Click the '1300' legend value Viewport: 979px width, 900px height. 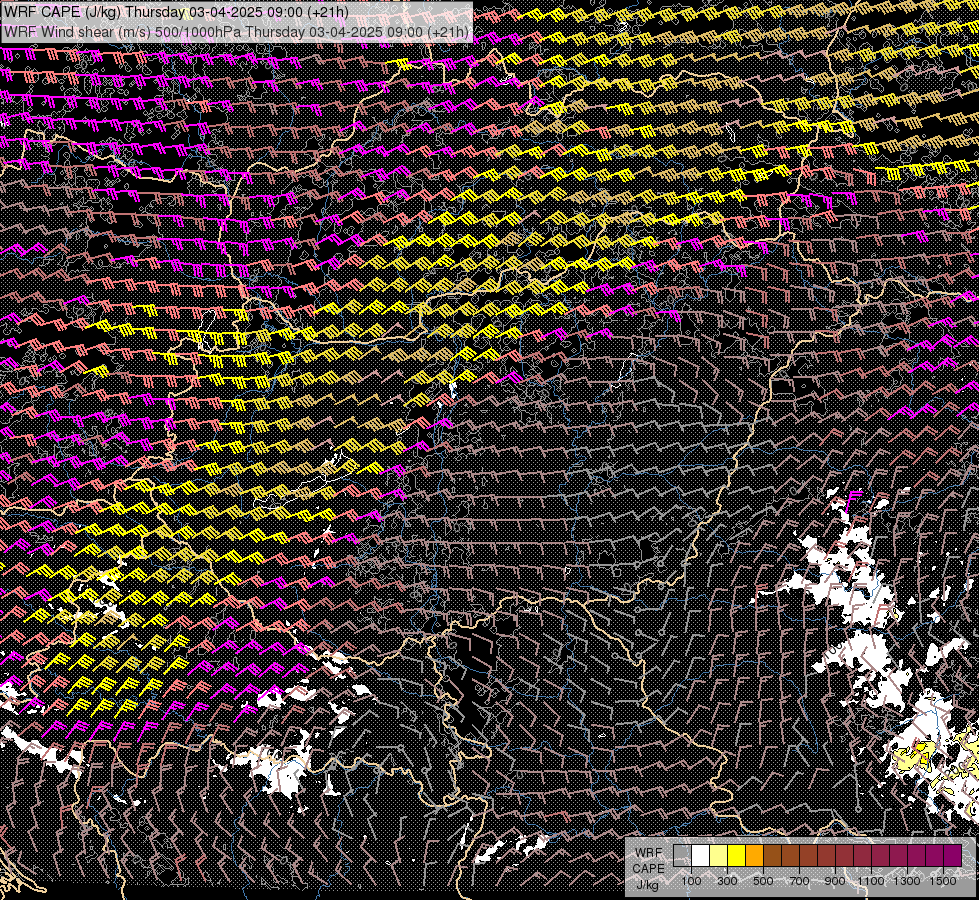(907, 881)
